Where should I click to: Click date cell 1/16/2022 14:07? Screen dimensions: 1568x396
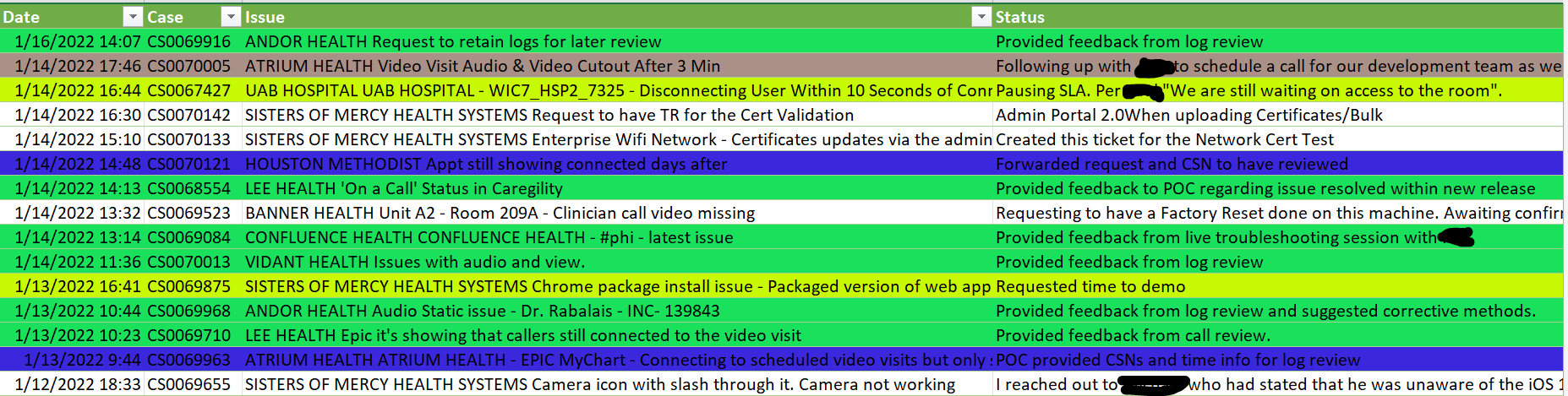pos(72,41)
